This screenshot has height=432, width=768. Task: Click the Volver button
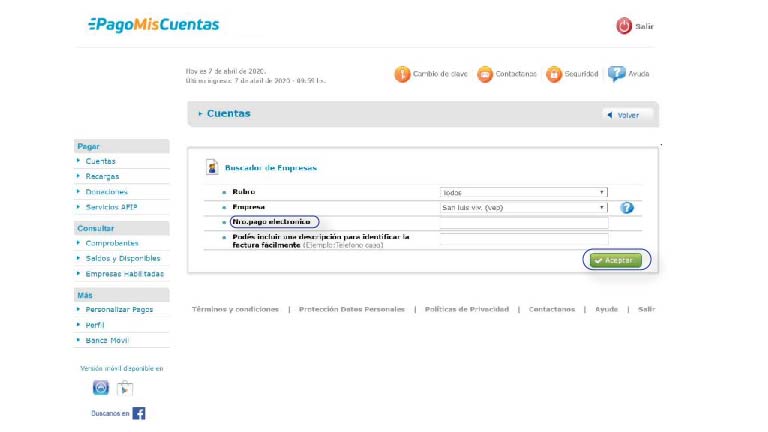pyautogui.click(x=627, y=115)
